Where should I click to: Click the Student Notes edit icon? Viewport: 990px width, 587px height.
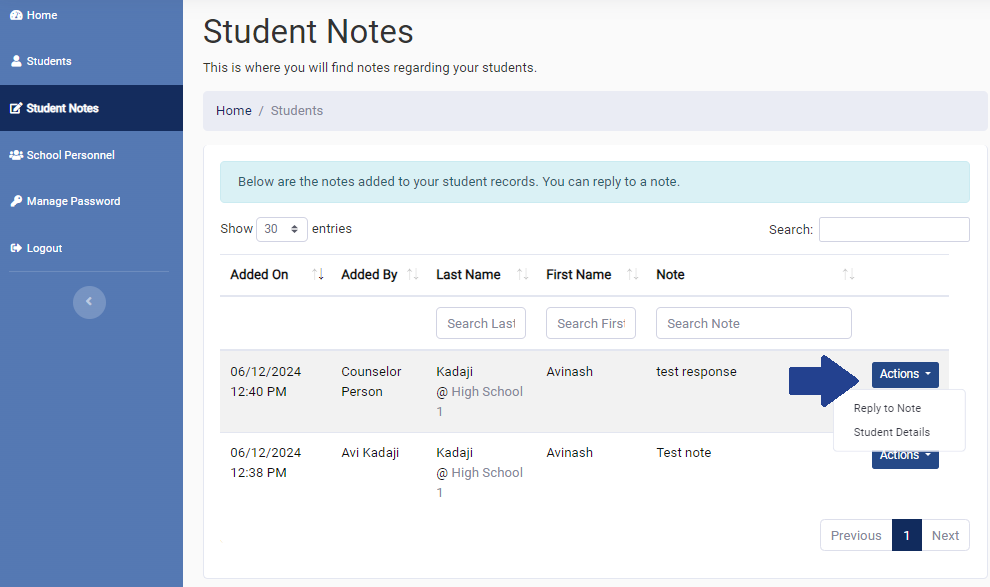click(16, 108)
